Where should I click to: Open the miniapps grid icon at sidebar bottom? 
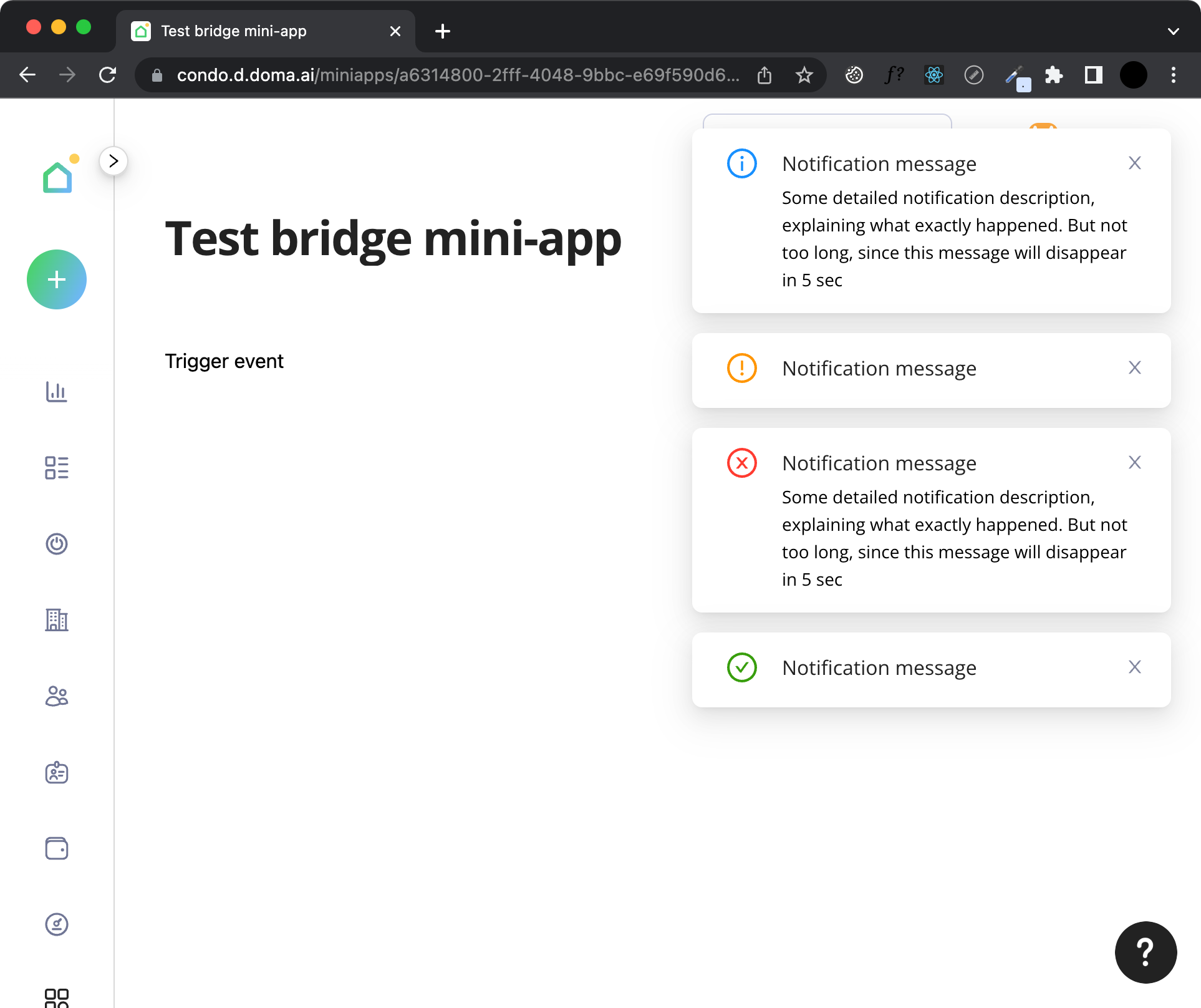pos(57,996)
